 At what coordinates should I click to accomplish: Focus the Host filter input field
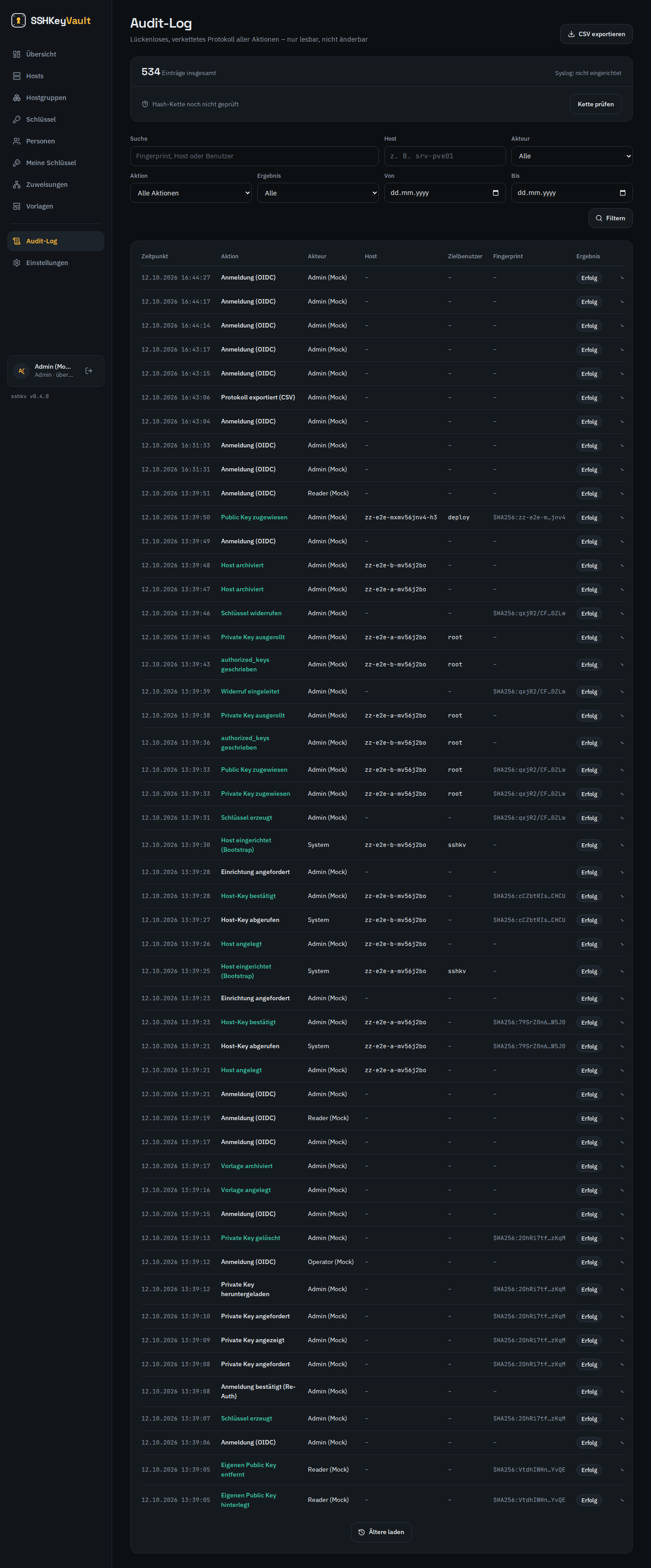pyautogui.click(x=445, y=156)
